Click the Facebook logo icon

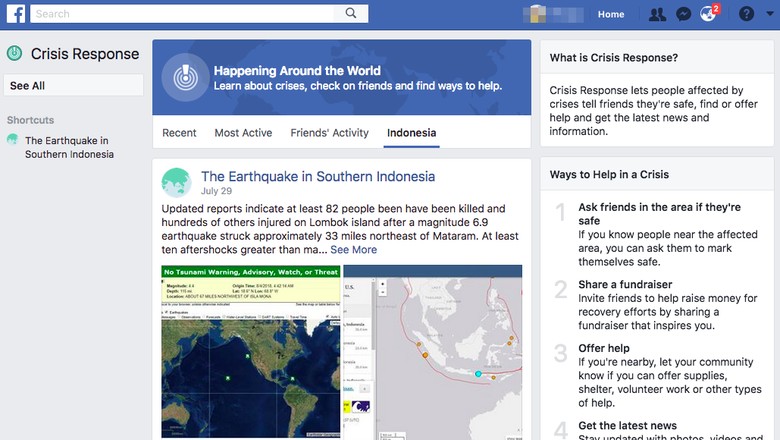click(x=16, y=14)
